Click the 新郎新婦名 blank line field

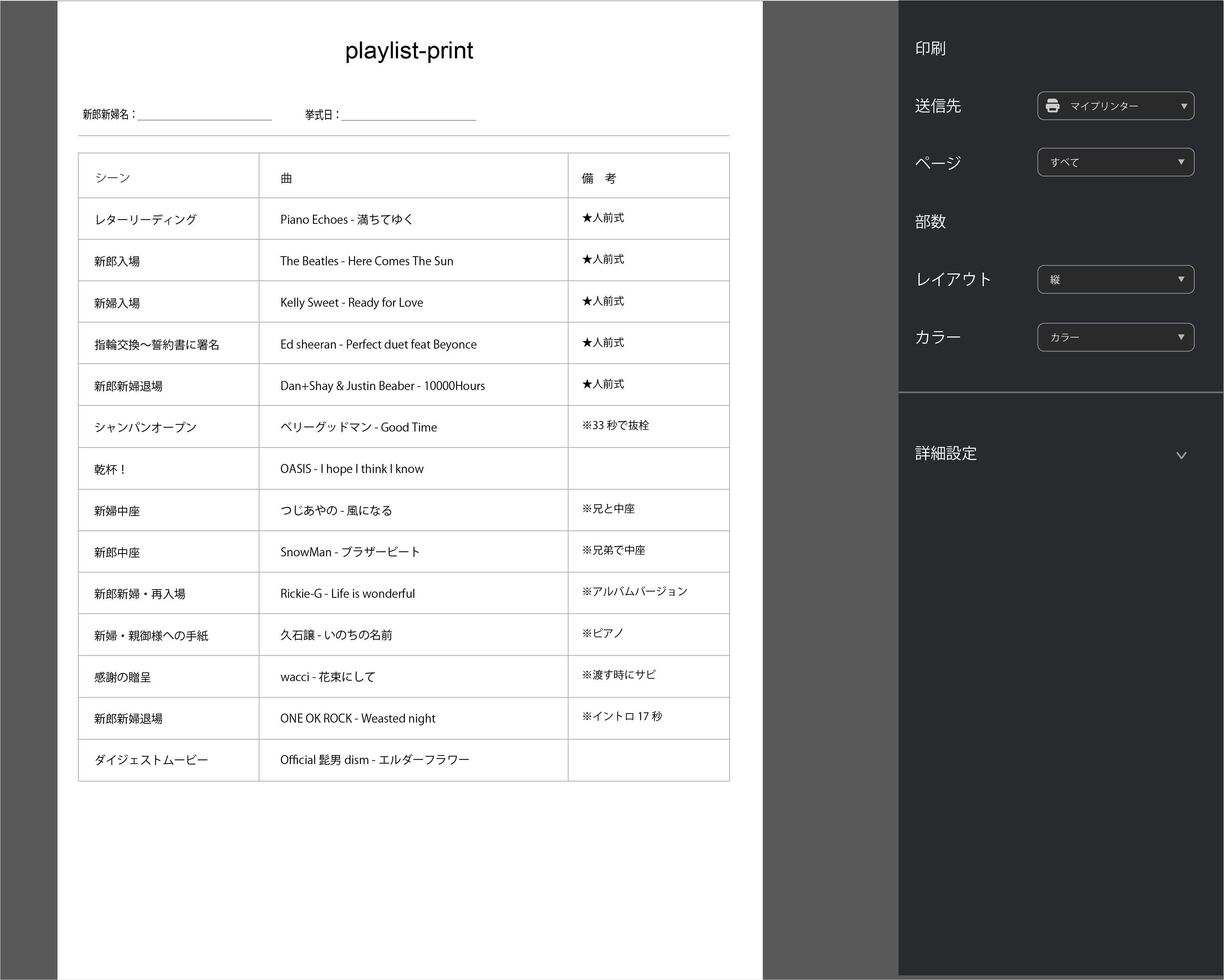[x=204, y=115]
